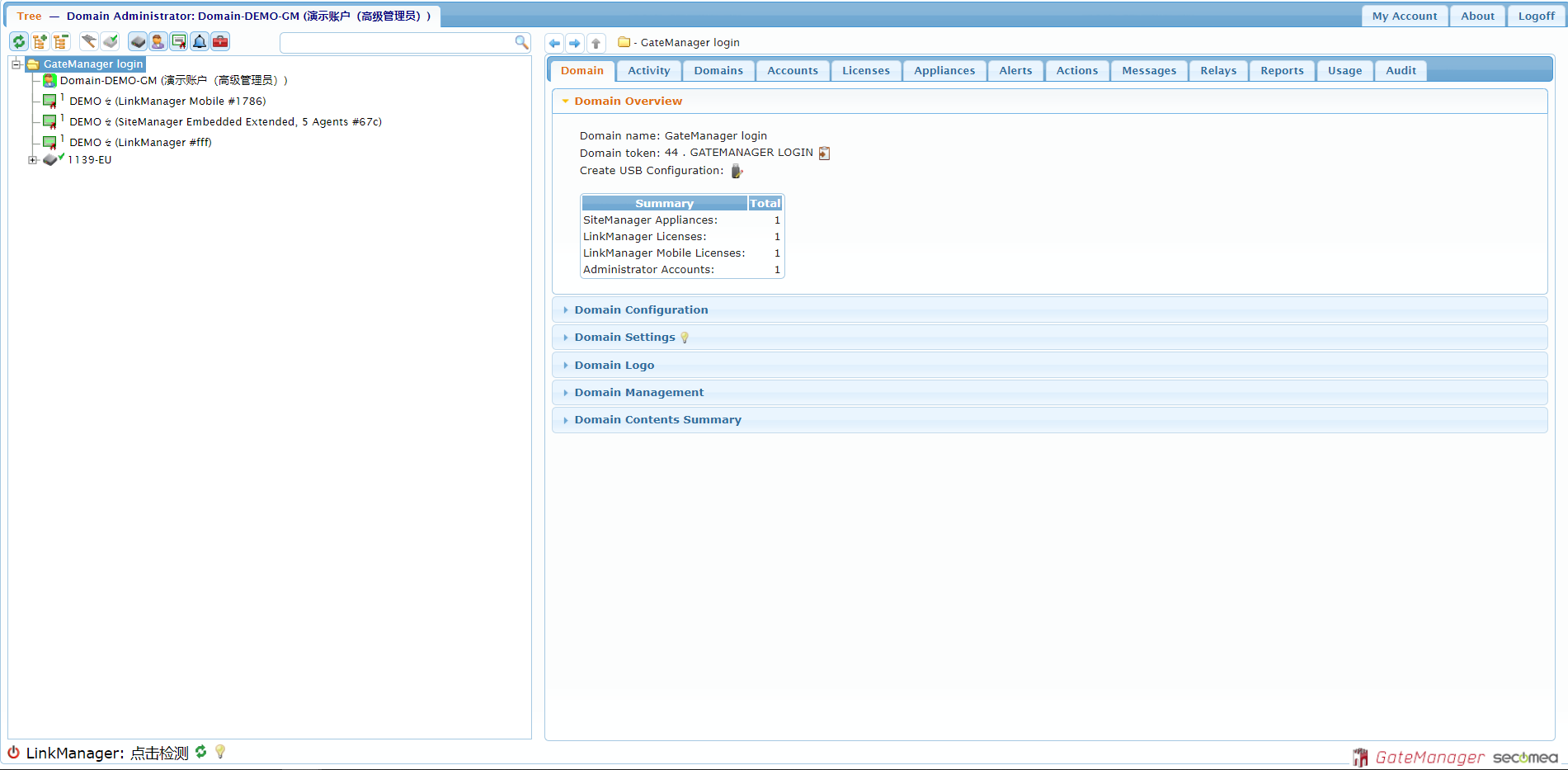
Task: Toggle the accounts (person) filter icon
Action: click(158, 41)
